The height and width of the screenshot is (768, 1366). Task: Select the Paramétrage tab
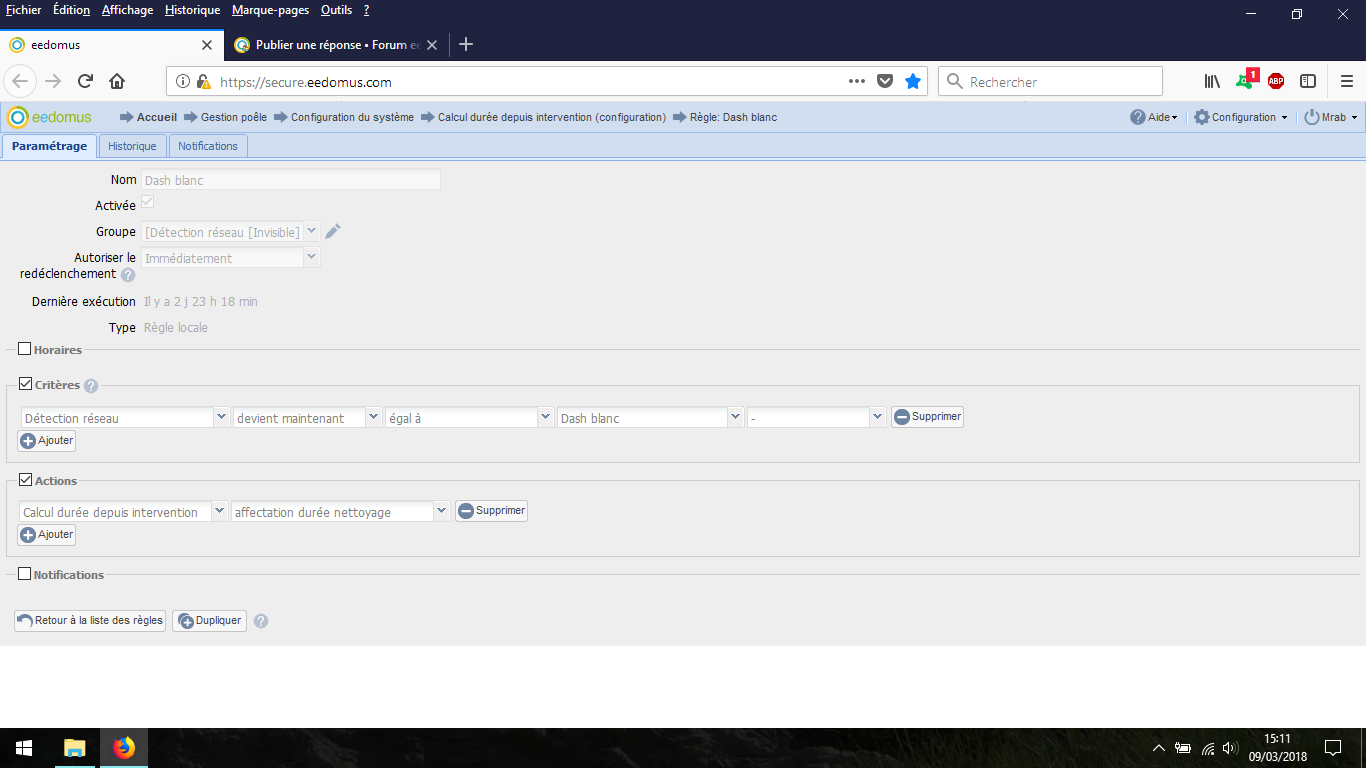pos(49,146)
